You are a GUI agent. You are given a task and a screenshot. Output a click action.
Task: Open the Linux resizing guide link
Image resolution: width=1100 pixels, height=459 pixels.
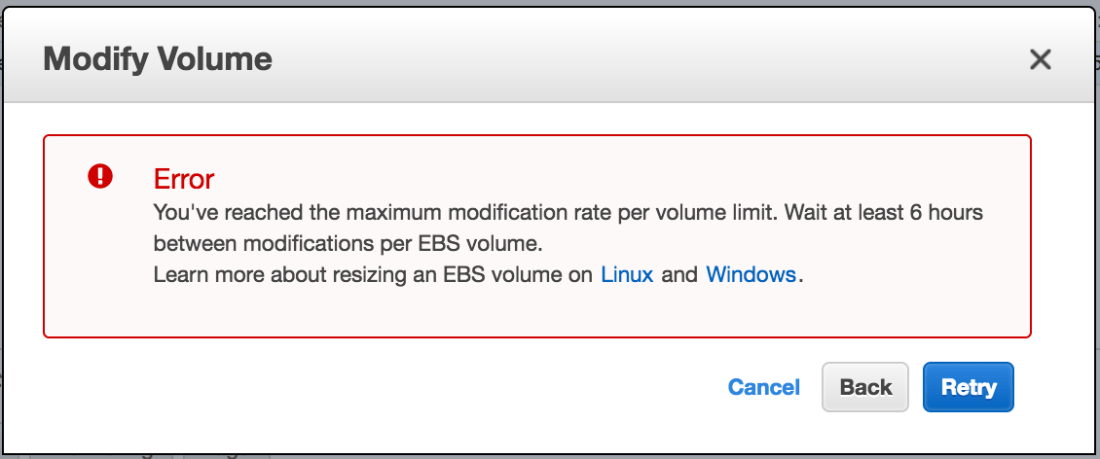[627, 275]
